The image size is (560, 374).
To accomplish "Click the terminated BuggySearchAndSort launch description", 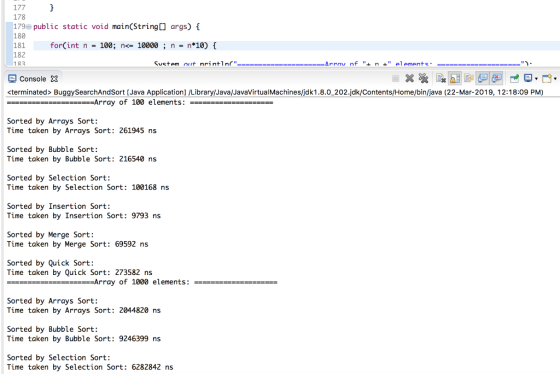I will (275, 92).
